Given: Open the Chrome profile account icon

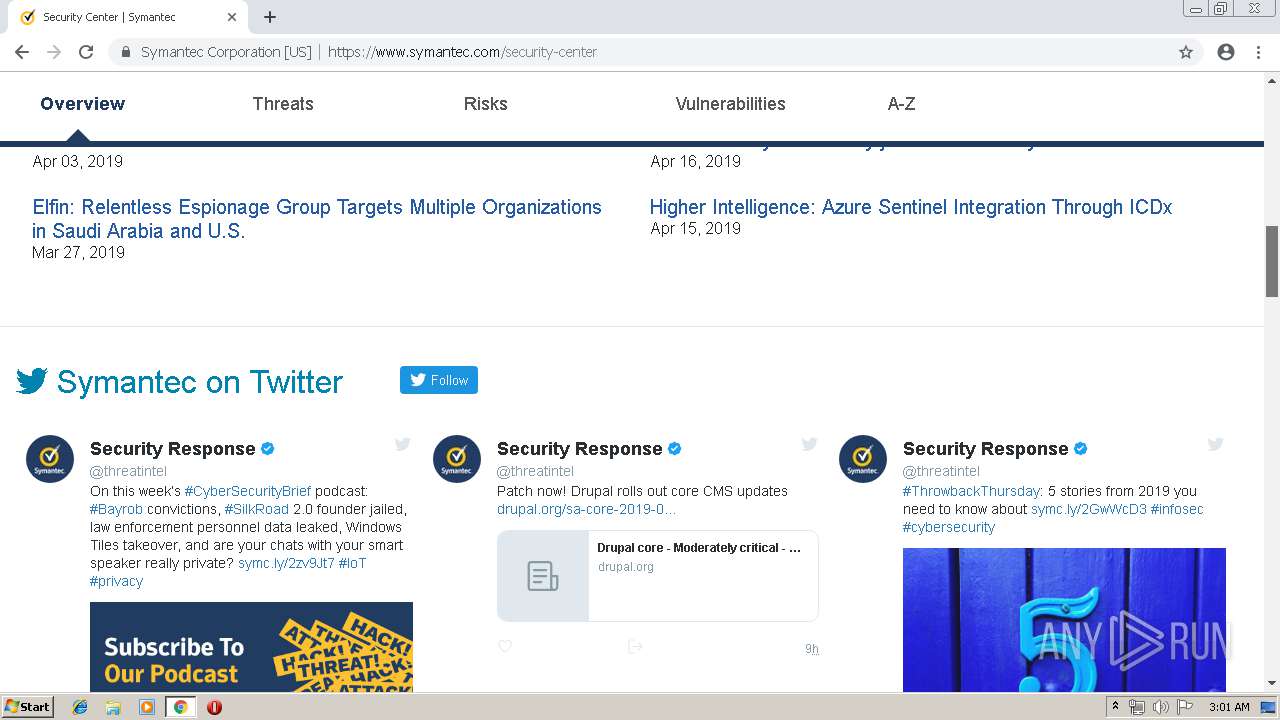Looking at the screenshot, I should coord(1226,52).
